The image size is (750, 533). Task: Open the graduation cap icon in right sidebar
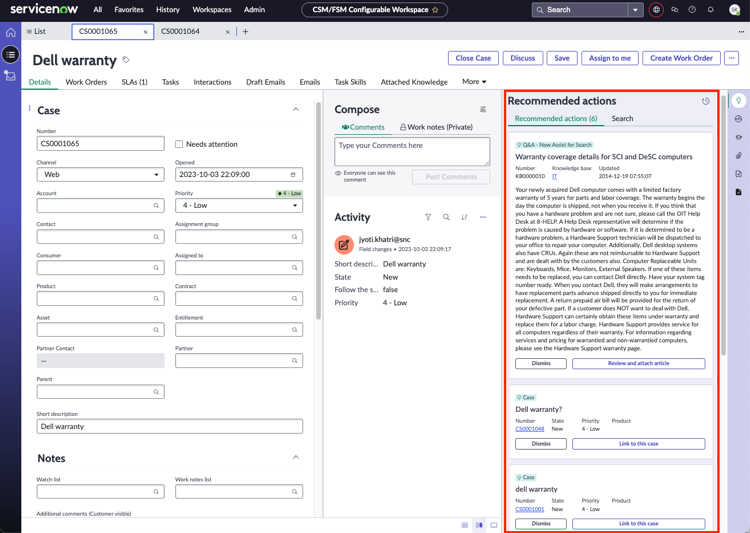[739, 137]
